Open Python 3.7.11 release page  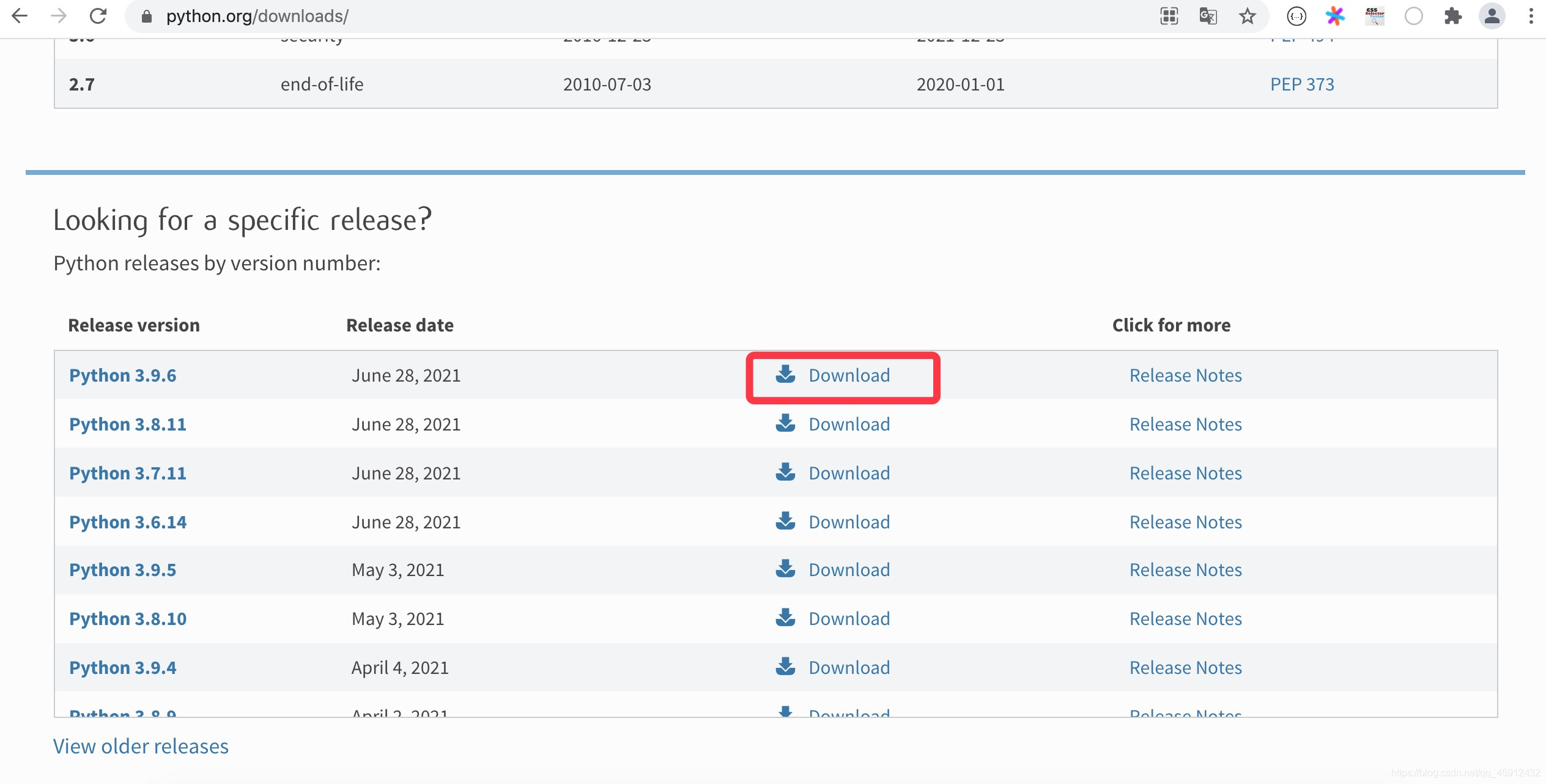click(128, 473)
